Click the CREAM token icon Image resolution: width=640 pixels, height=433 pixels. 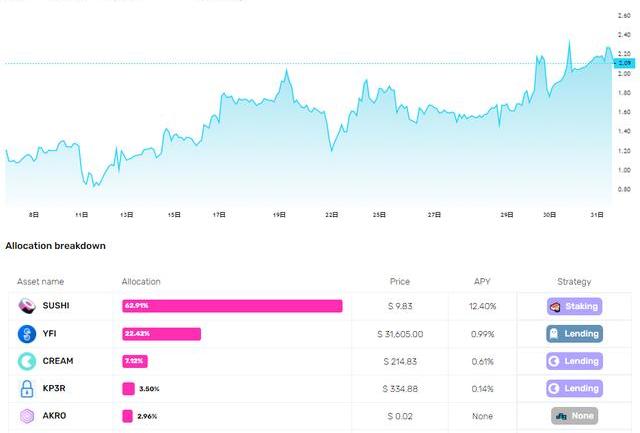(x=27, y=360)
